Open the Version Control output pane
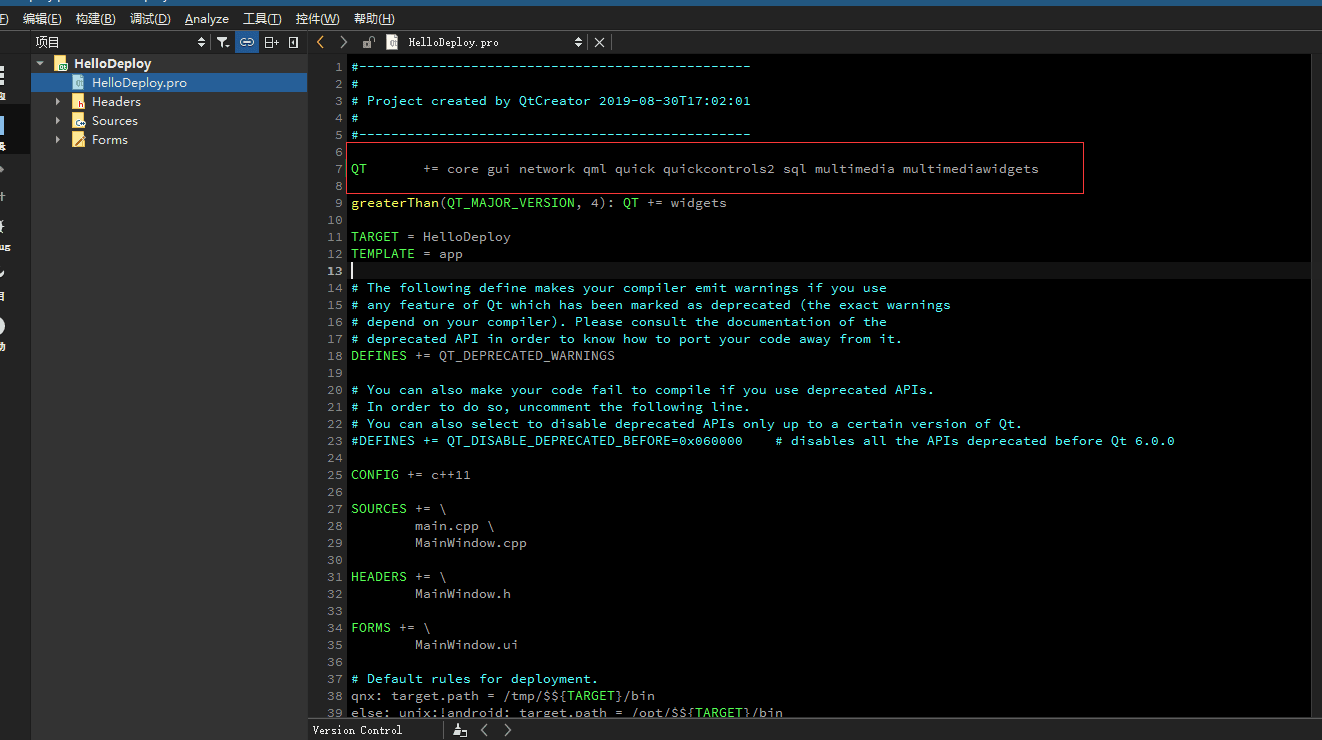 pyautogui.click(x=357, y=730)
